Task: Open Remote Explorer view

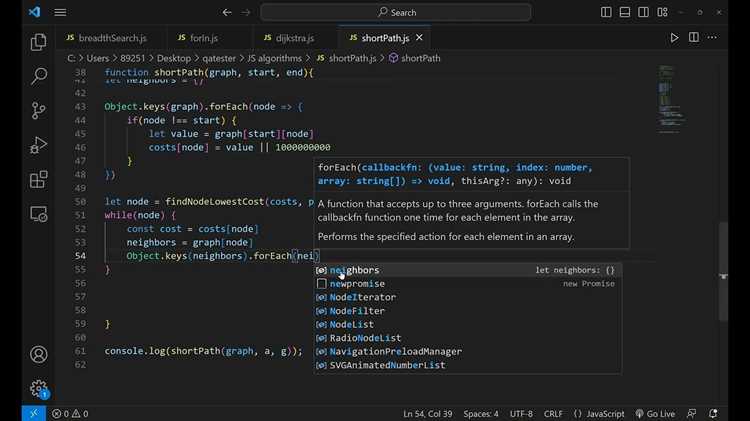Action: coord(38,214)
